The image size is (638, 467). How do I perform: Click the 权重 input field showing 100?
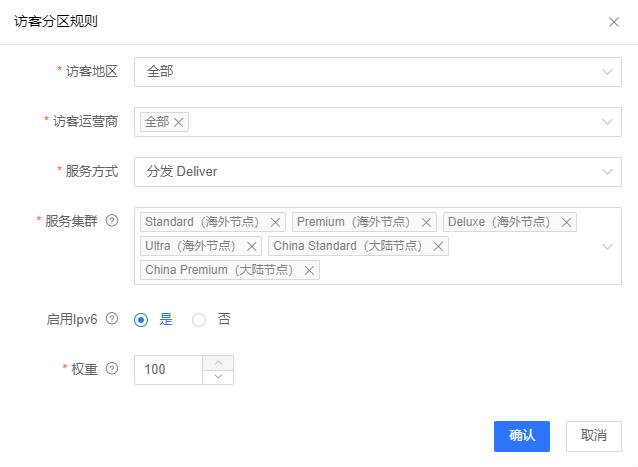click(168, 370)
